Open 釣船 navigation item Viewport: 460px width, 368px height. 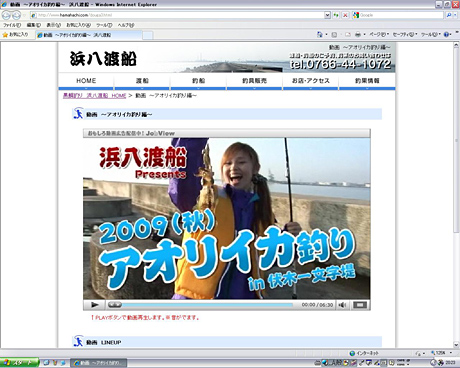[x=198, y=81]
